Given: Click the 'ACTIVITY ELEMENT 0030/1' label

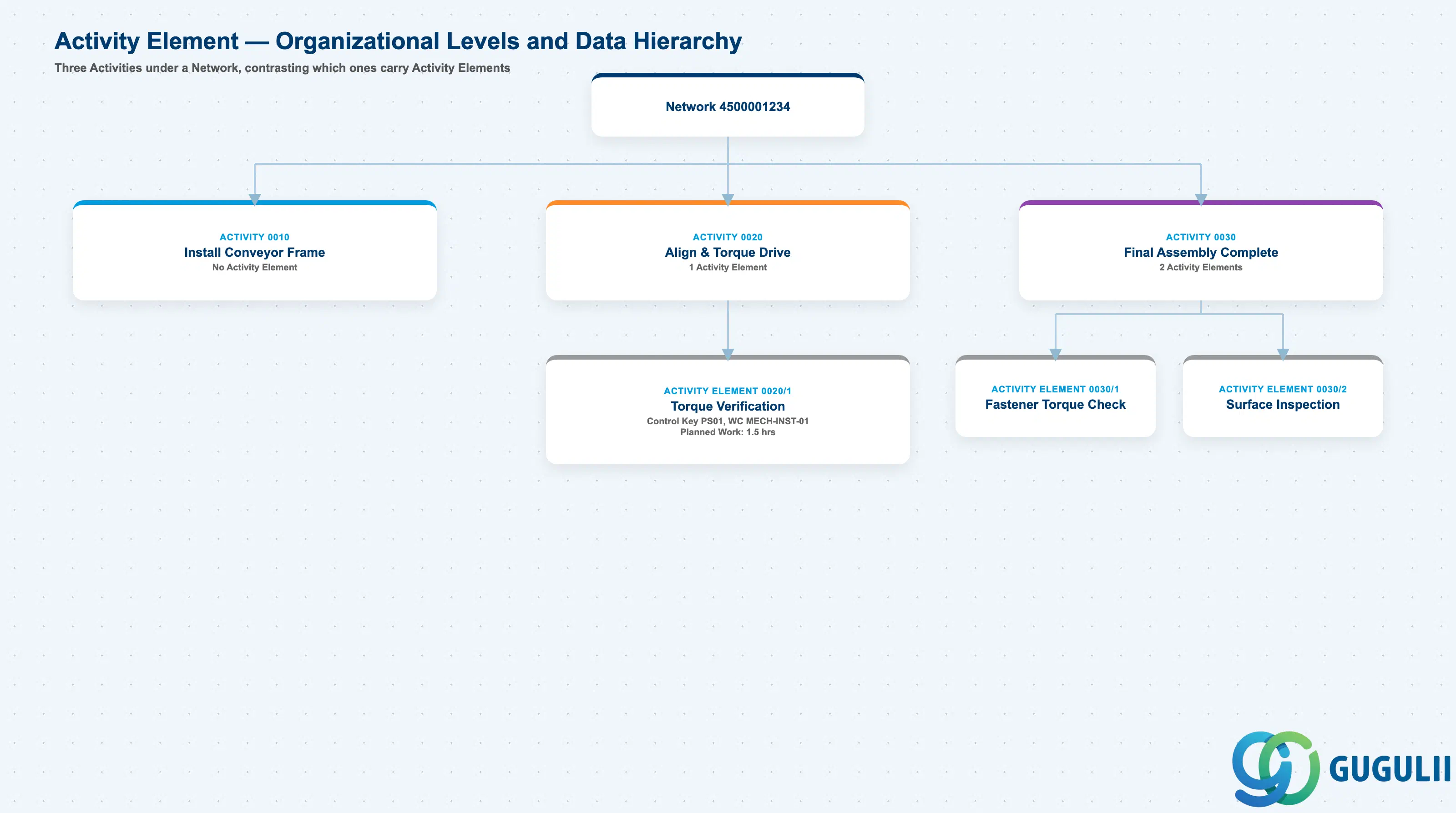Looking at the screenshot, I should (1055, 389).
